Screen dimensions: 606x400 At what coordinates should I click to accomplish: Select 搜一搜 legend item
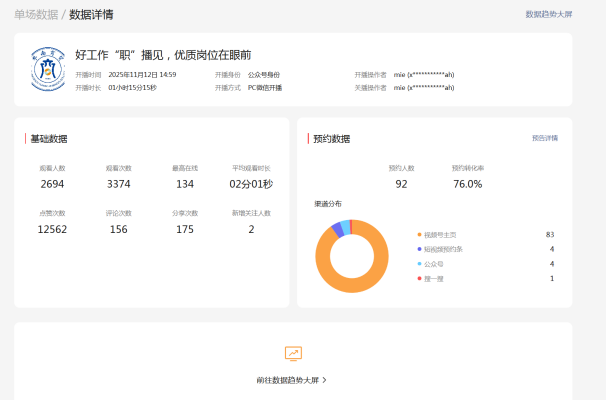tap(435, 278)
